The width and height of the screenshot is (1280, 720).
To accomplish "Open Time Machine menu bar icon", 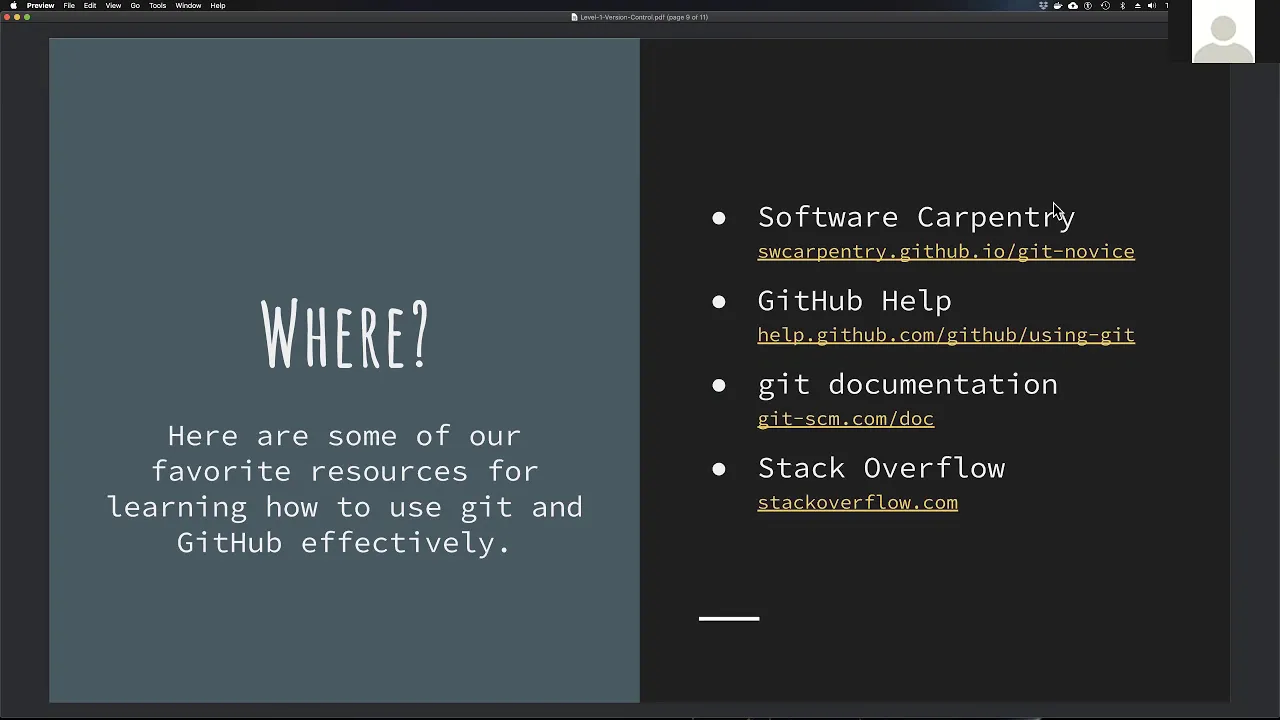I will click(x=1105, y=5).
